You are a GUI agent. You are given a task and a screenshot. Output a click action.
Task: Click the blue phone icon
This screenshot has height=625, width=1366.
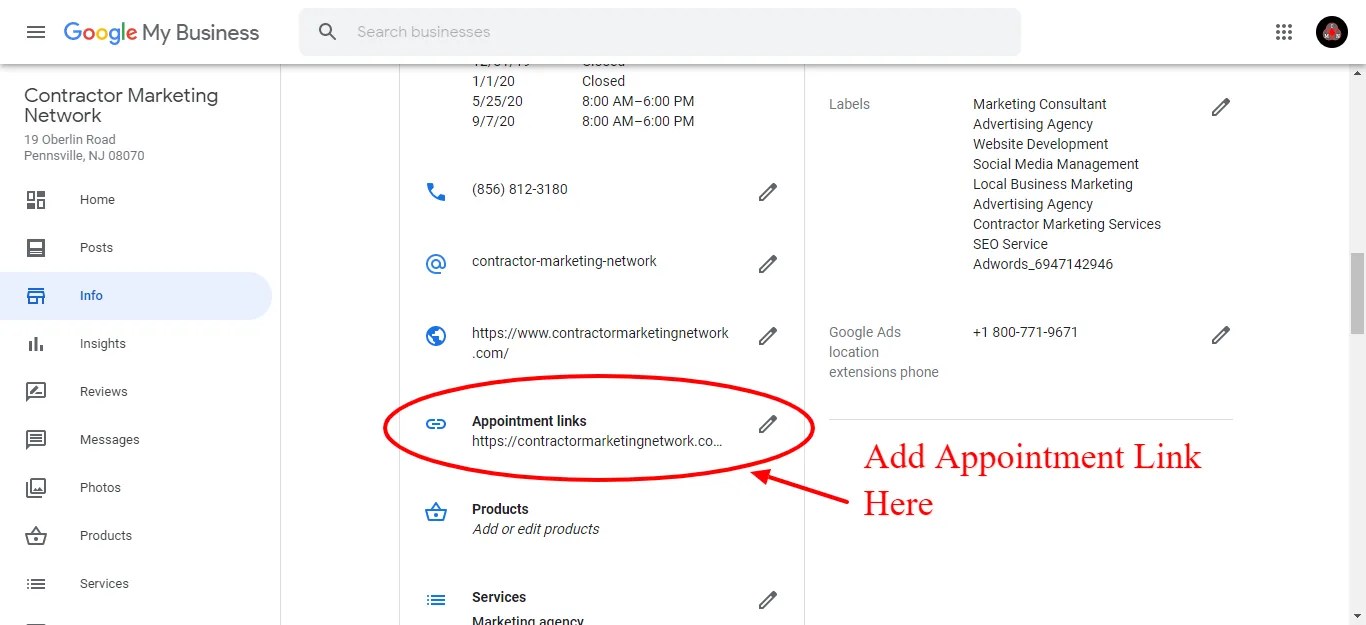tap(436, 191)
